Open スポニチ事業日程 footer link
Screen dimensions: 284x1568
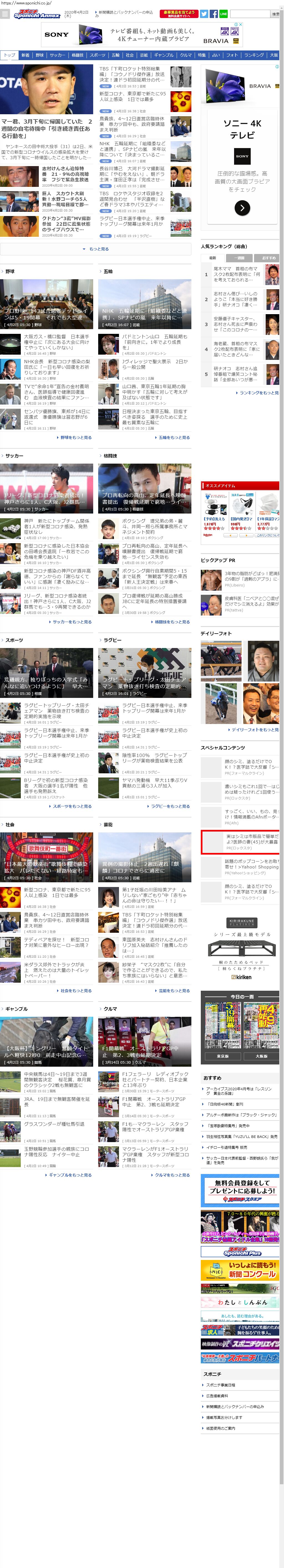point(220,1385)
